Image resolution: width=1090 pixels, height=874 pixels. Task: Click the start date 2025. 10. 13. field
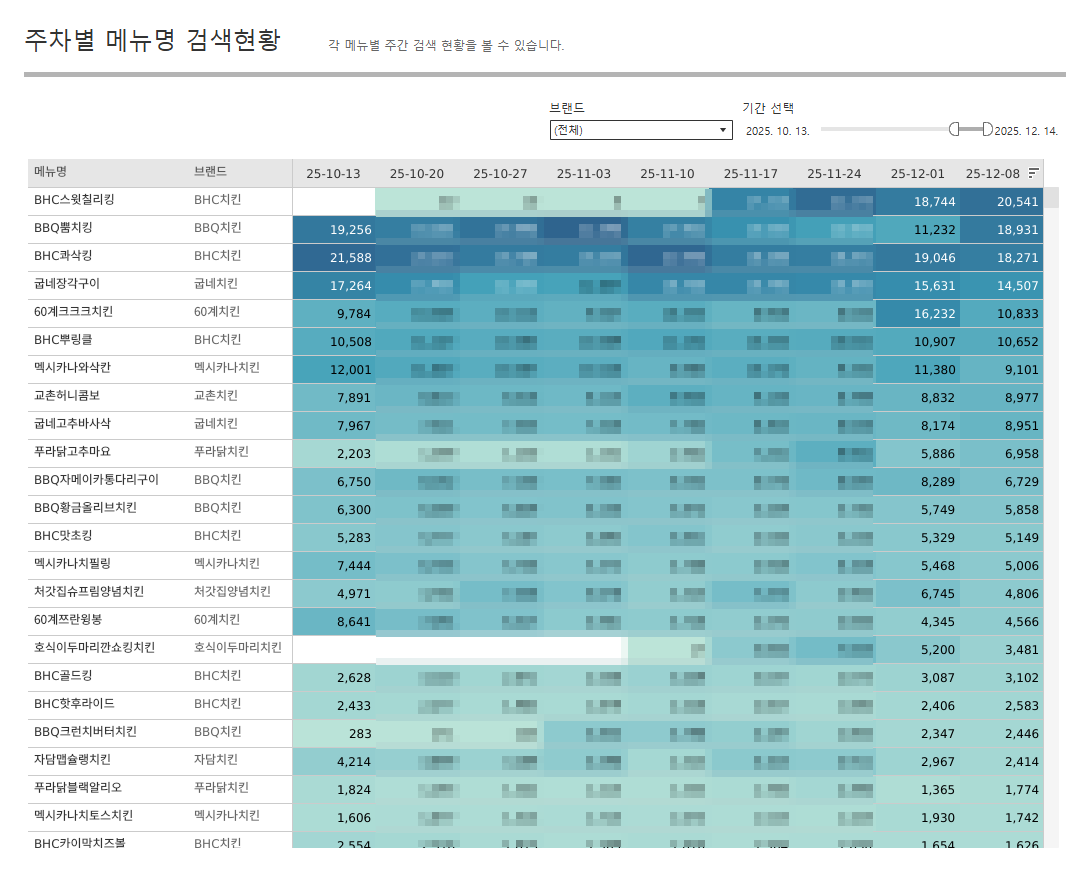coord(777,131)
